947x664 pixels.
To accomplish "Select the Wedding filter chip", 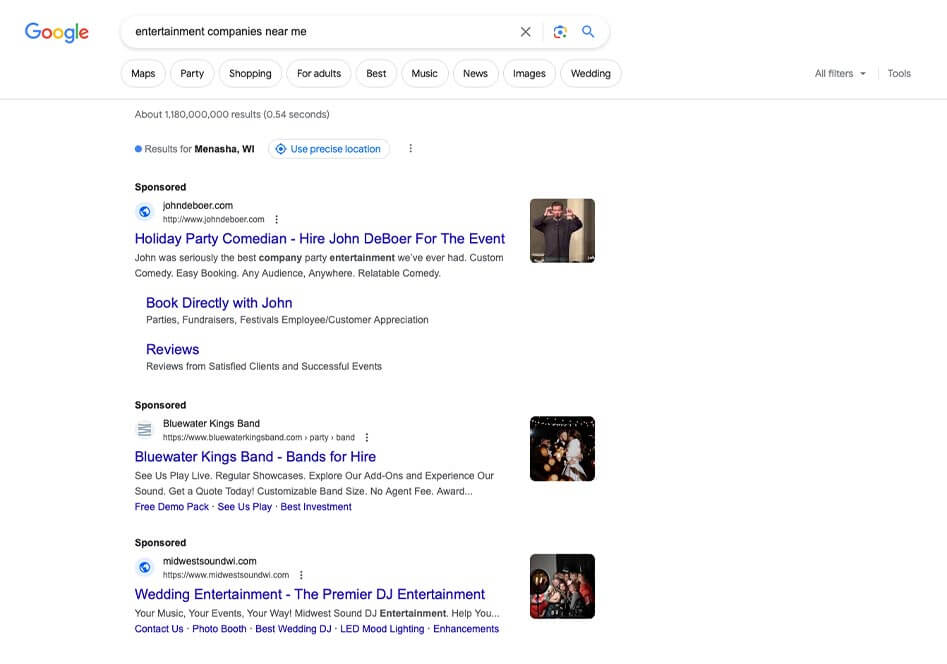I will [x=590, y=74].
